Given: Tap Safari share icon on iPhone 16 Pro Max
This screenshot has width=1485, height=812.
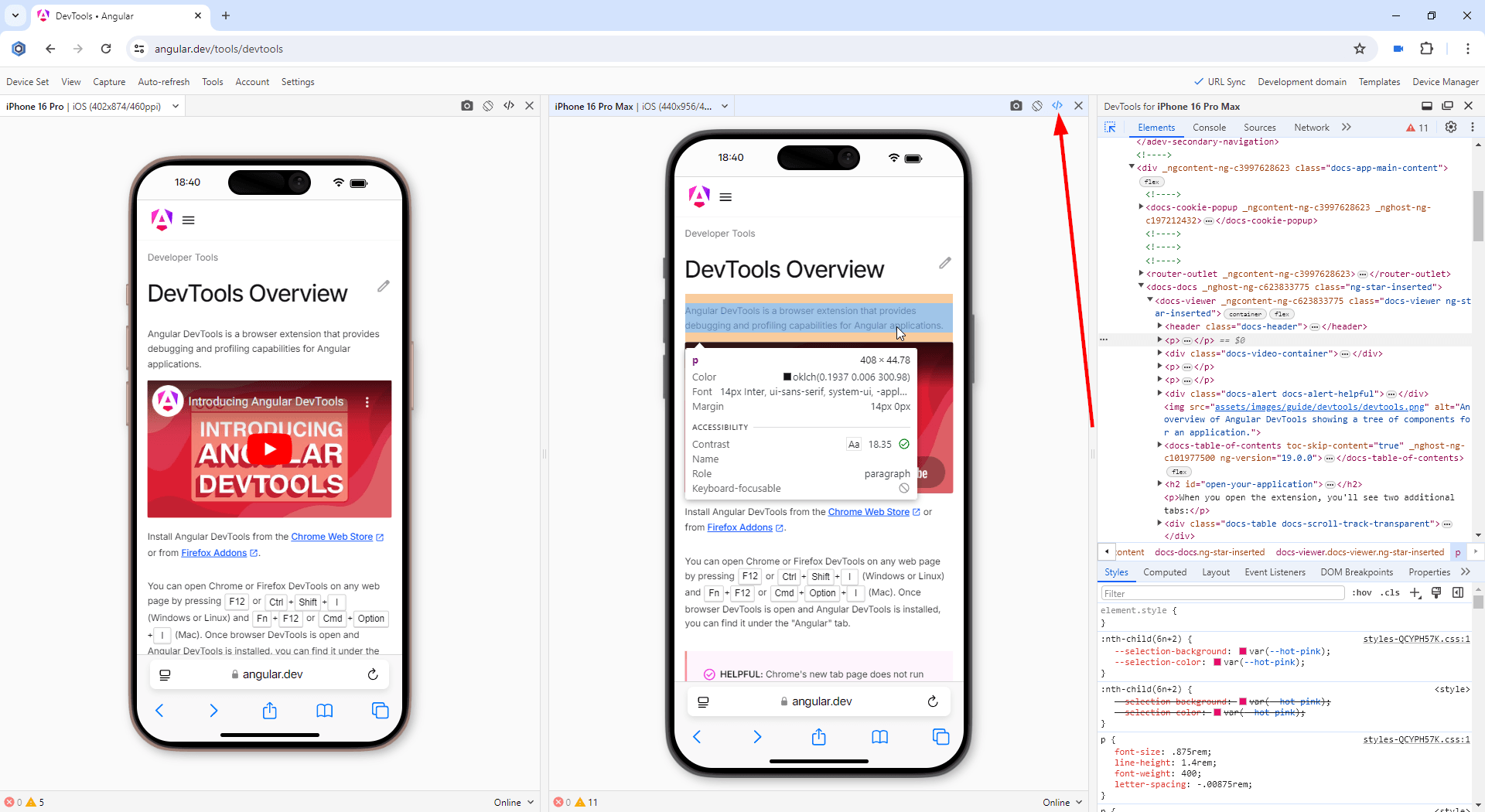Looking at the screenshot, I should coord(819,737).
